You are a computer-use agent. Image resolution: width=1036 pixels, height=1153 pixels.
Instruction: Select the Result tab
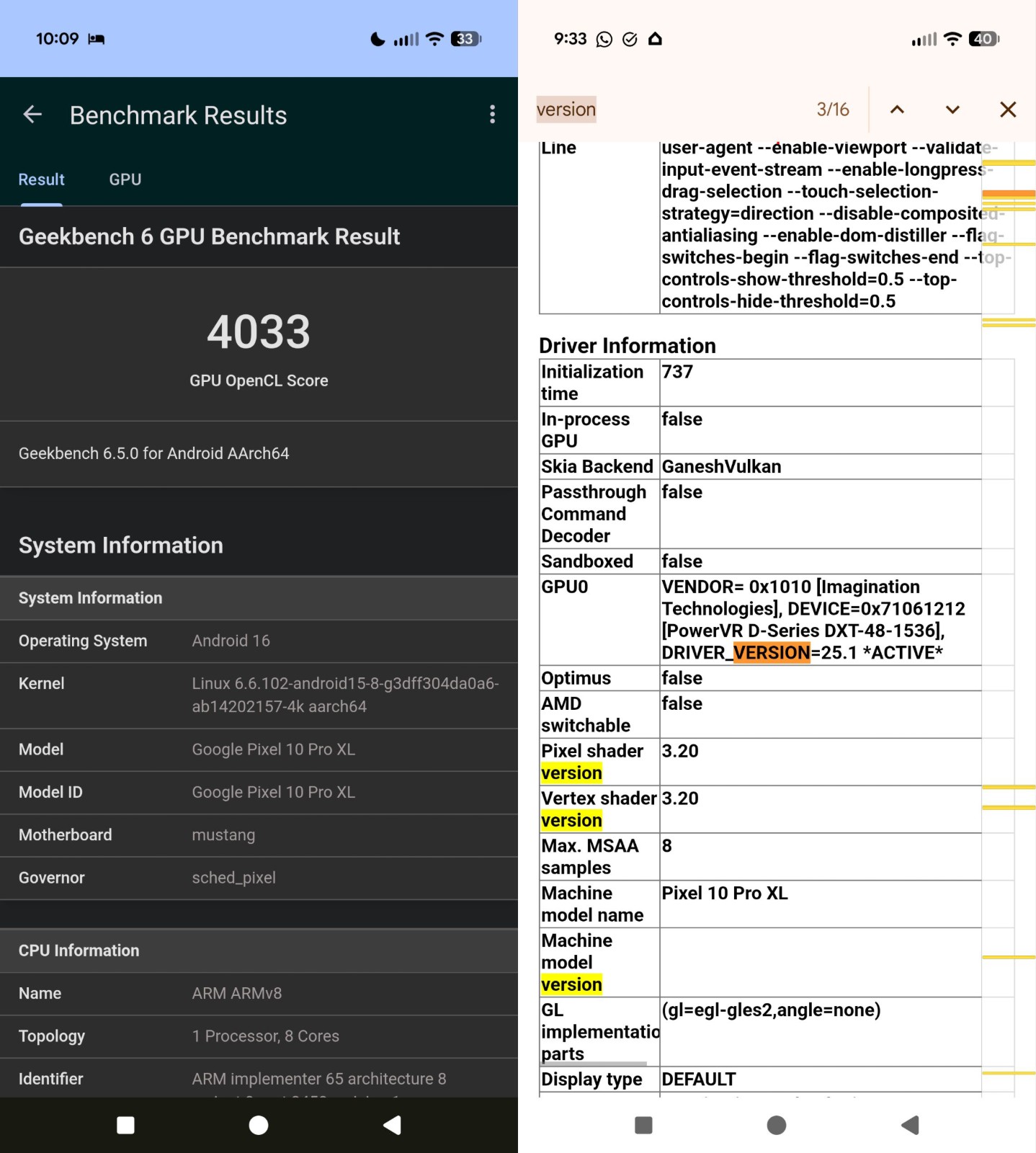tap(42, 179)
